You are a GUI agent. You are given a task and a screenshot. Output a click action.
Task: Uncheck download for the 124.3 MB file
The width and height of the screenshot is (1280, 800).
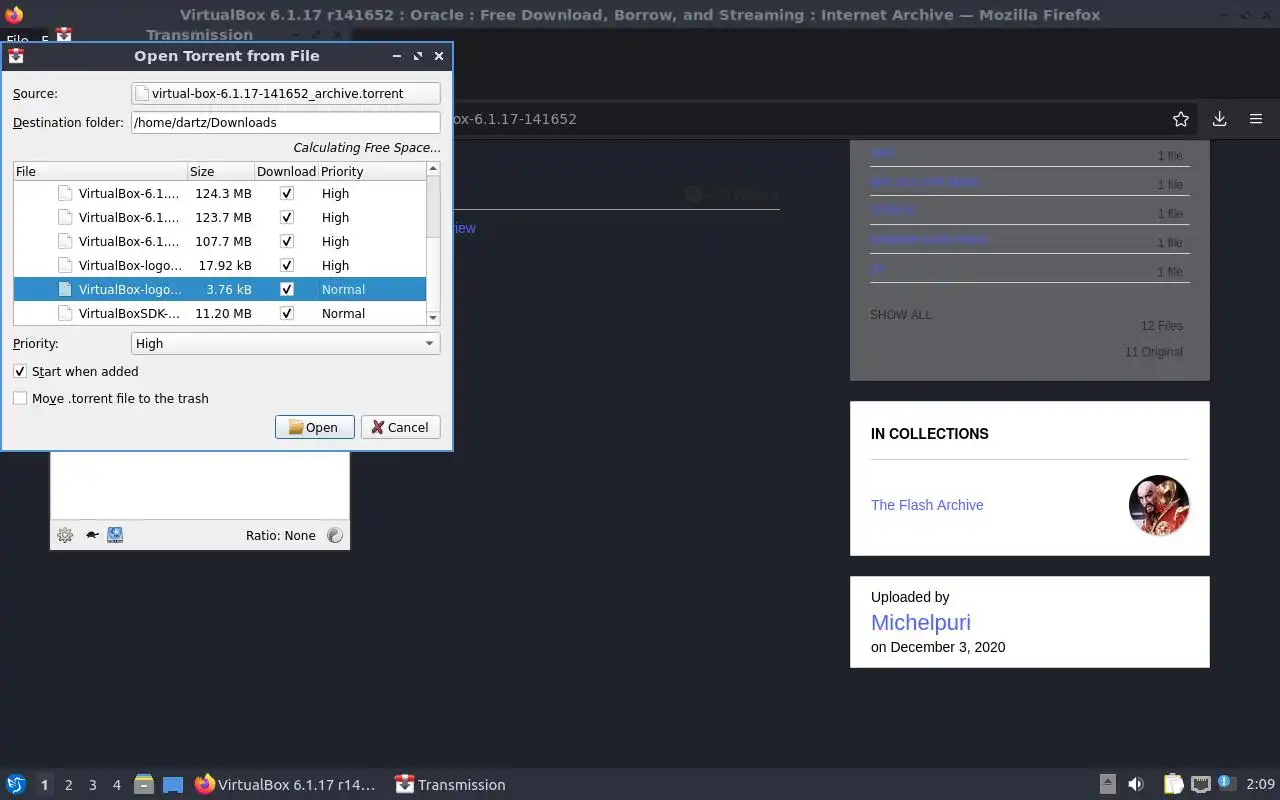287,193
